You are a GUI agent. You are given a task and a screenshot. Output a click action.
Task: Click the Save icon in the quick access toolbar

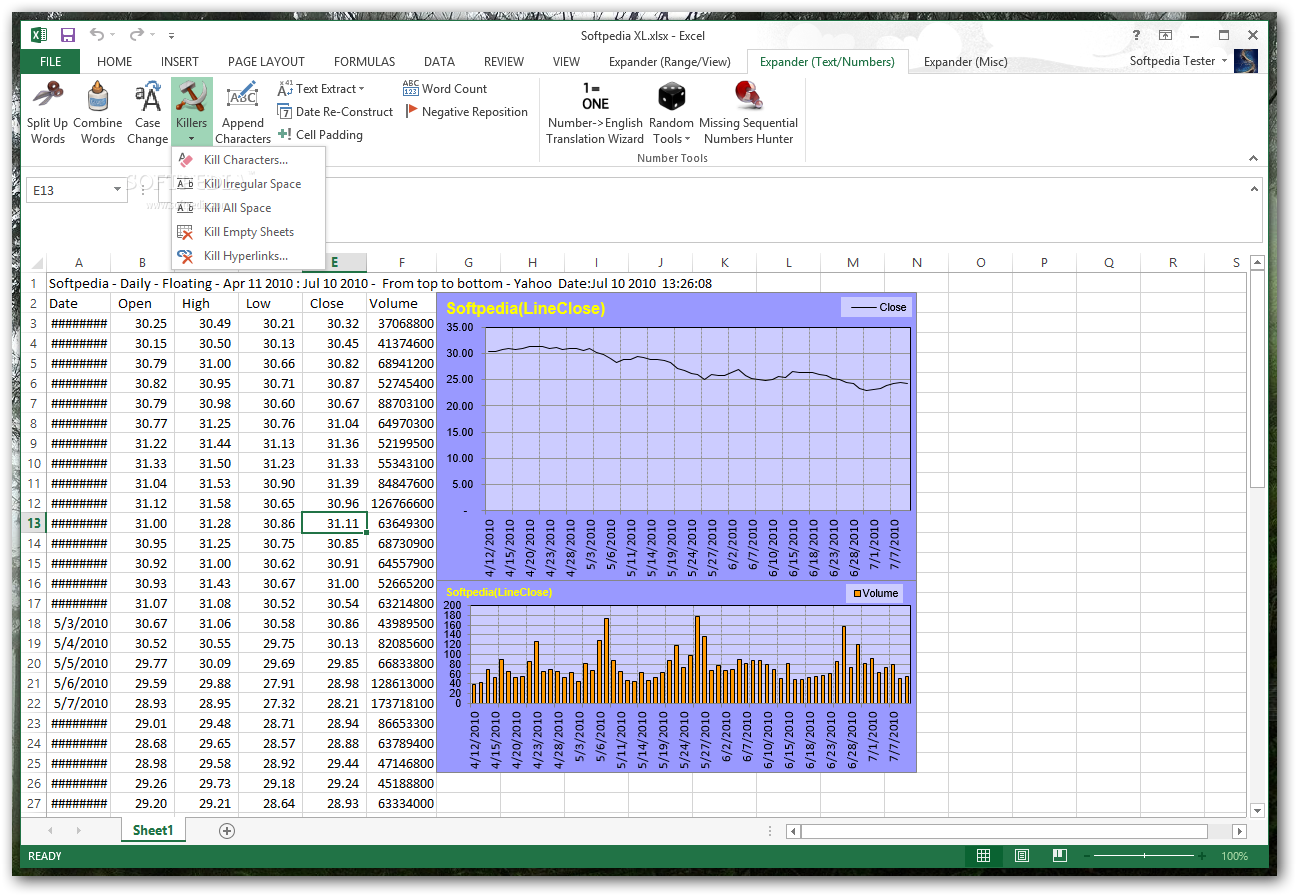coord(68,35)
